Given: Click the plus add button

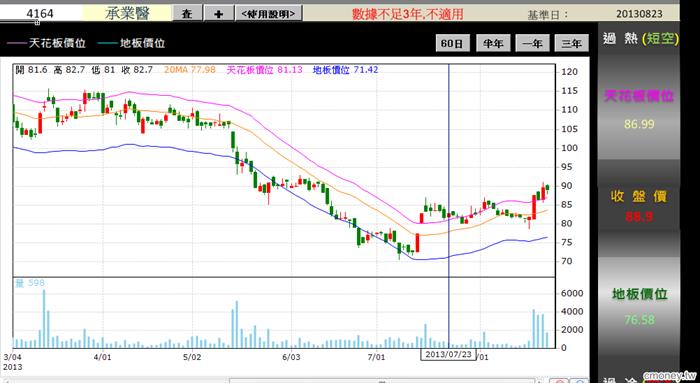Looking at the screenshot, I should point(218,13).
